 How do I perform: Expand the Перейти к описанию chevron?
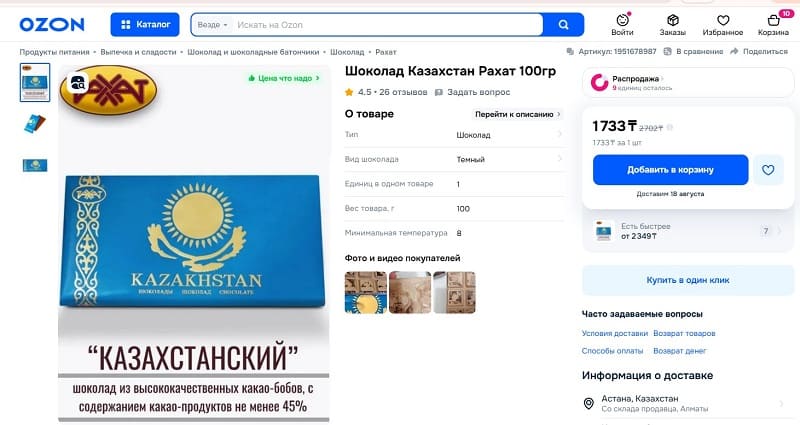click(559, 114)
